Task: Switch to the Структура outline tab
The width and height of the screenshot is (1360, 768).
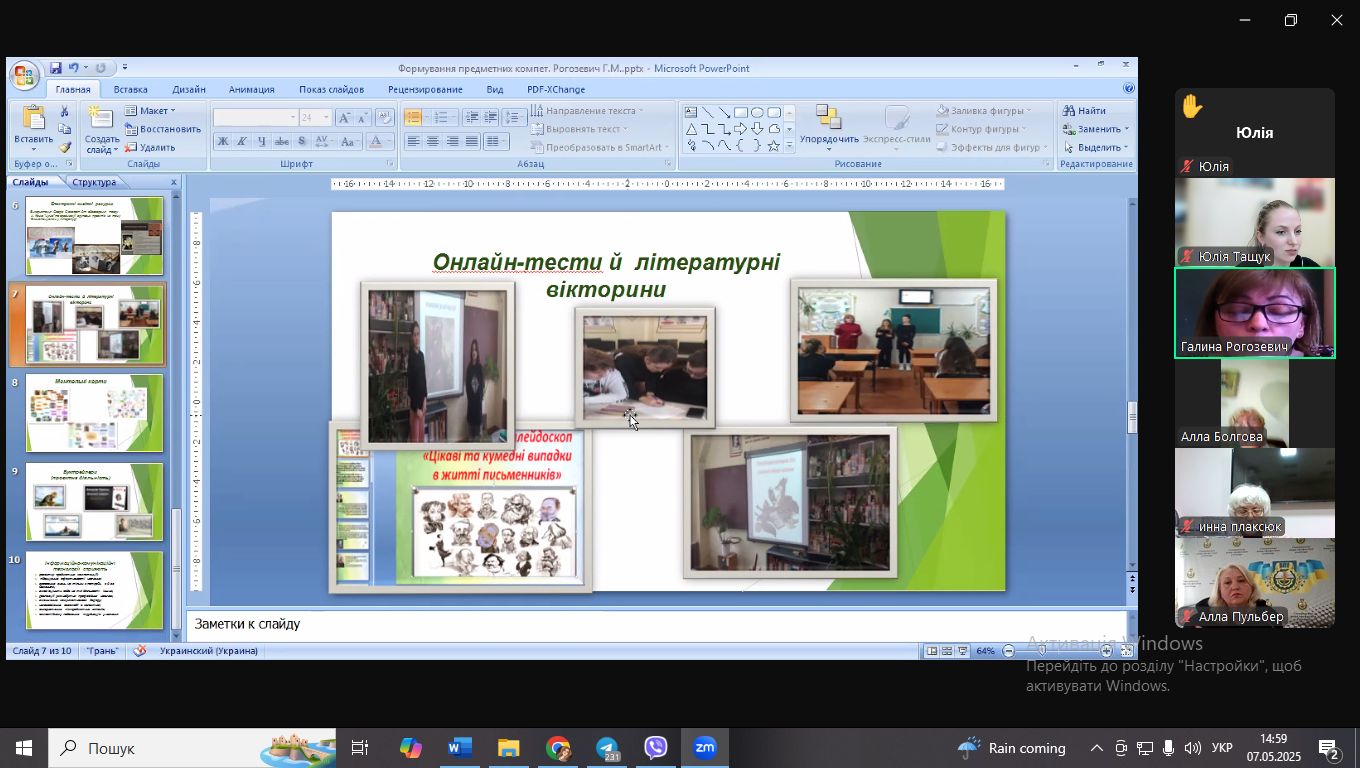Action: pos(94,182)
